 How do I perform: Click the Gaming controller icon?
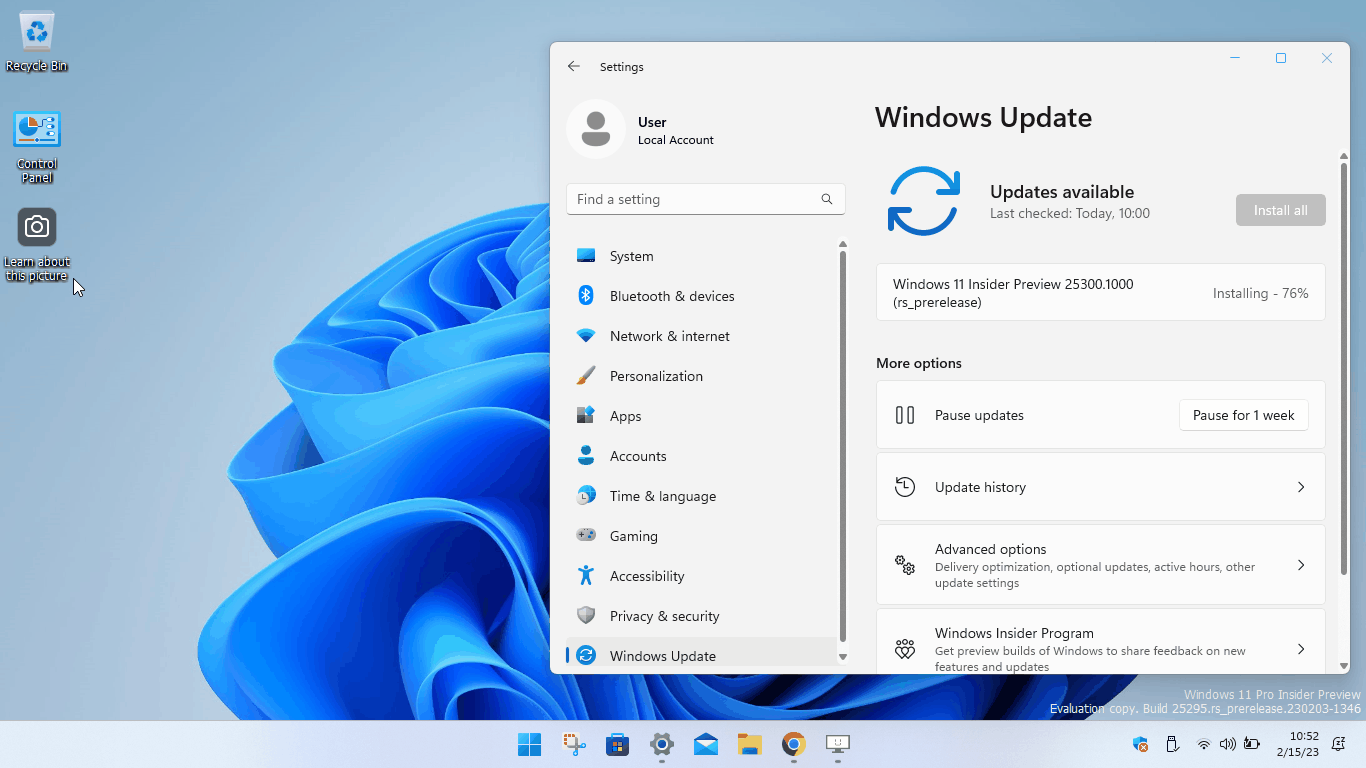586,536
